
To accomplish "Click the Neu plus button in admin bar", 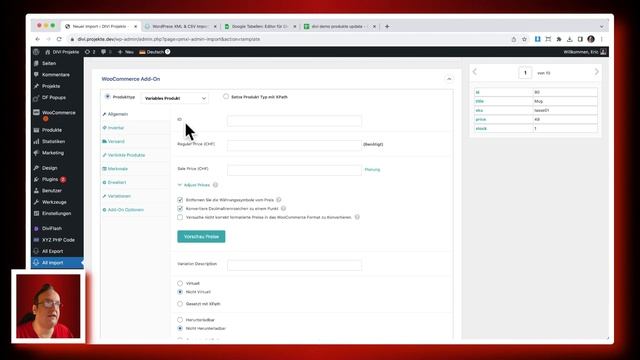I will click(126, 52).
